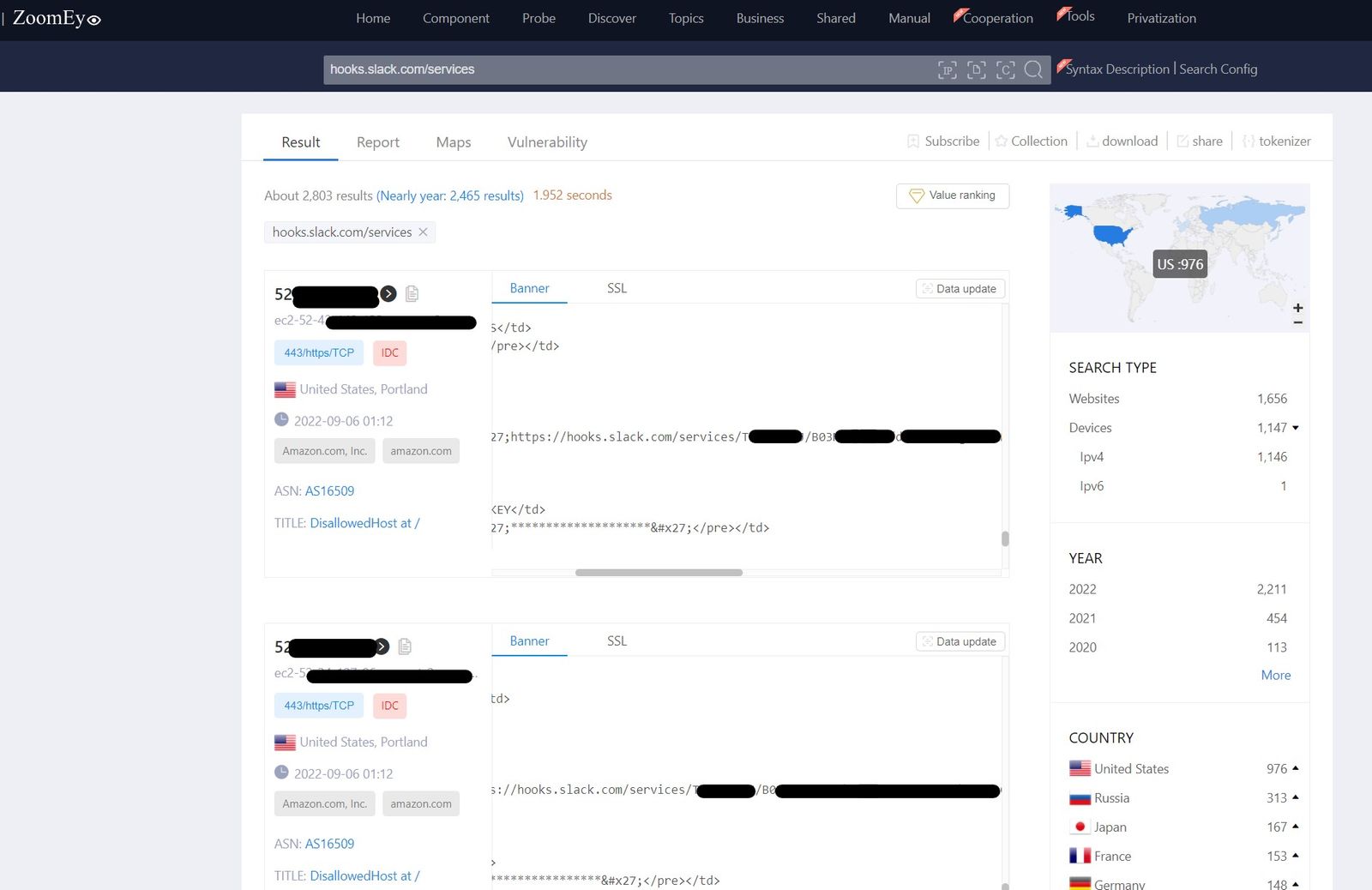Click the ICO search icon in search bar

pyautogui.click(x=1006, y=70)
